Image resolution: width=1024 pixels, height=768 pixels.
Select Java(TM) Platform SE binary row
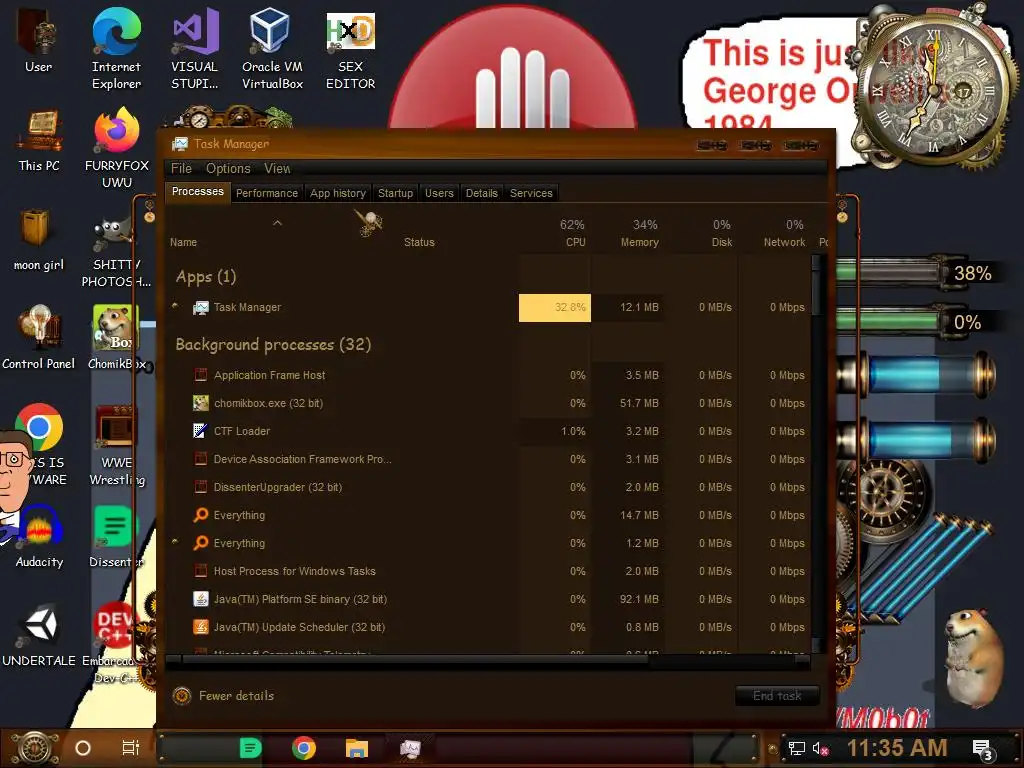pyautogui.click(x=488, y=599)
